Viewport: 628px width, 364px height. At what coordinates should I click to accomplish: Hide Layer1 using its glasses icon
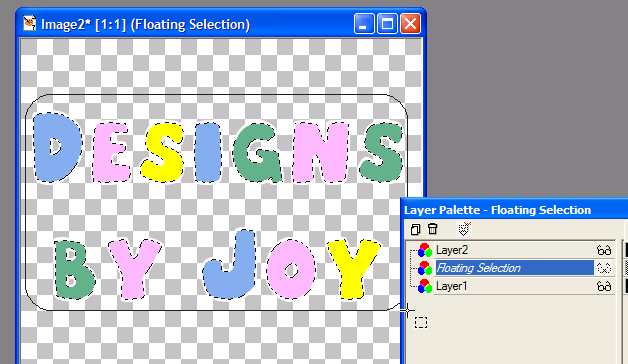click(x=604, y=286)
